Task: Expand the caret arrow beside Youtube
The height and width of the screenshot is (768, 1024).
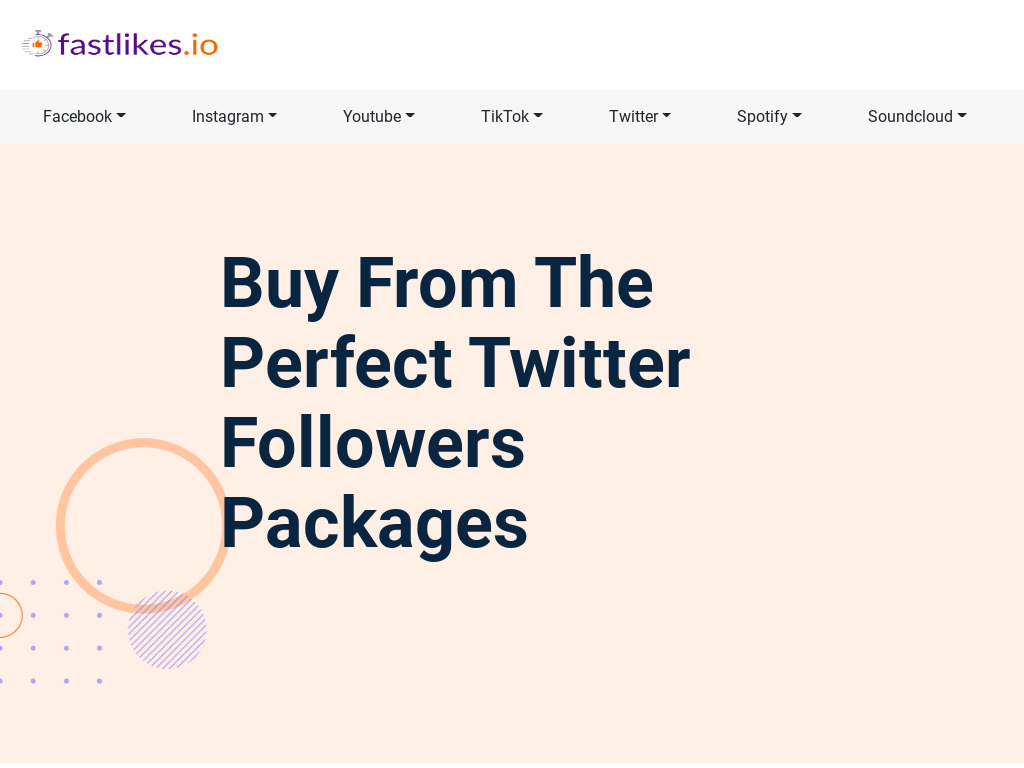Action: point(410,116)
